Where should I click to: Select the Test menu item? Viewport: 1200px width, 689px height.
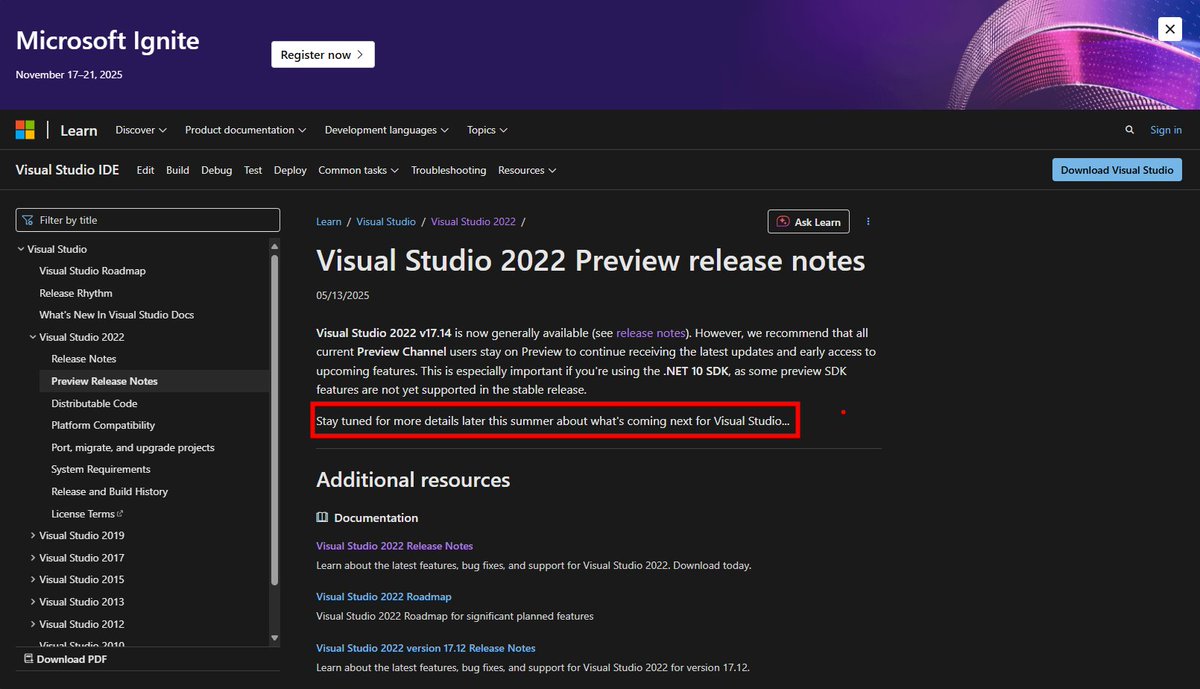[x=253, y=170]
